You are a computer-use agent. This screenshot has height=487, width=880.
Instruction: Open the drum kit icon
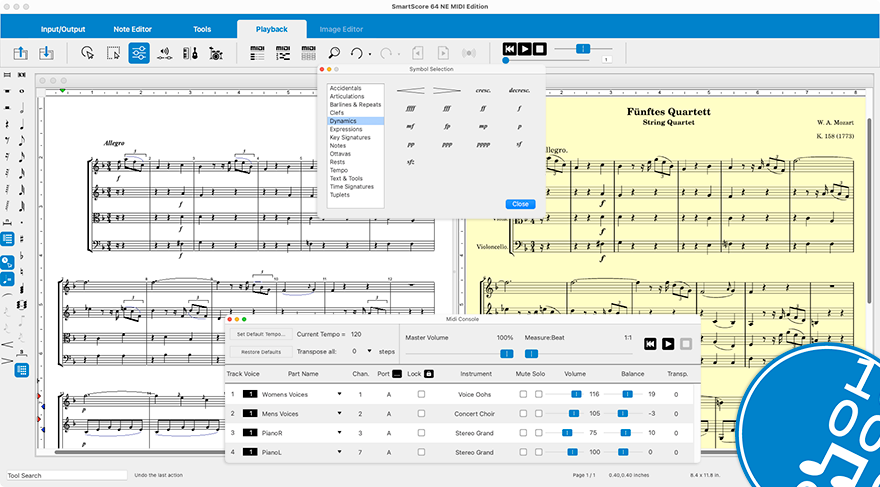216,54
